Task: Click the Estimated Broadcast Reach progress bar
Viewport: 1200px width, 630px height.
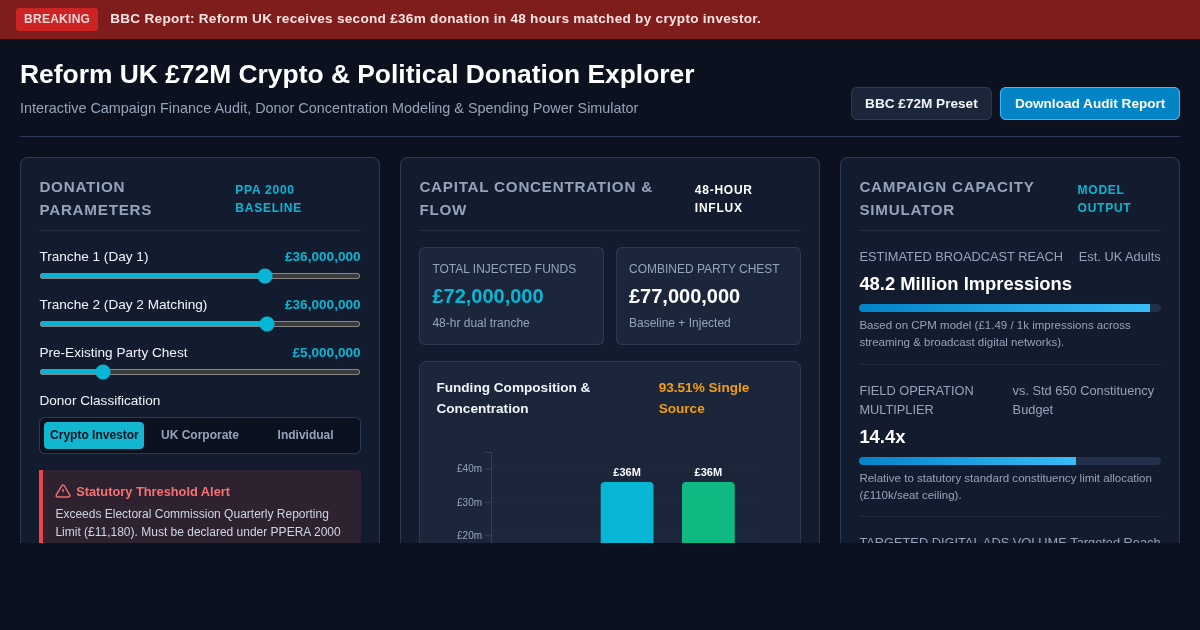Action: pyautogui.click(x=1010, y=308)
